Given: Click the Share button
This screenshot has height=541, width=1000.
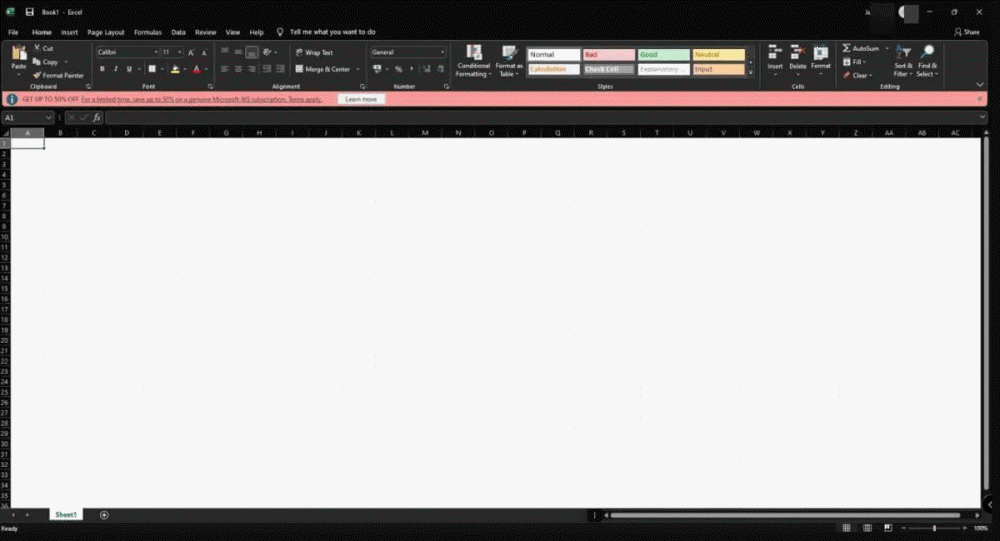Looking at the screenshot, I should click(966, 32).
